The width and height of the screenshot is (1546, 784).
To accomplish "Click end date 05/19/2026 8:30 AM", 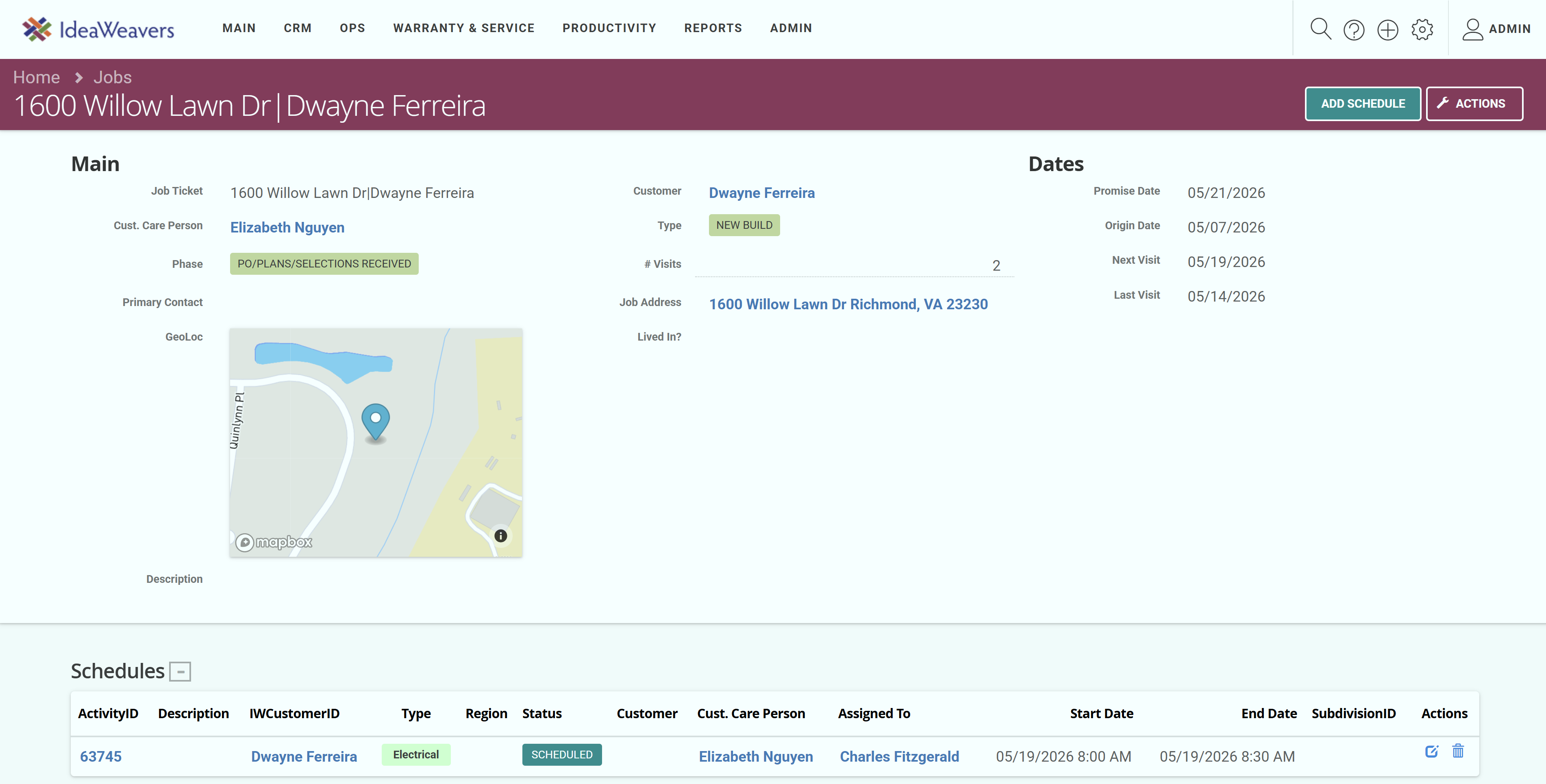I will [1227, 757].
